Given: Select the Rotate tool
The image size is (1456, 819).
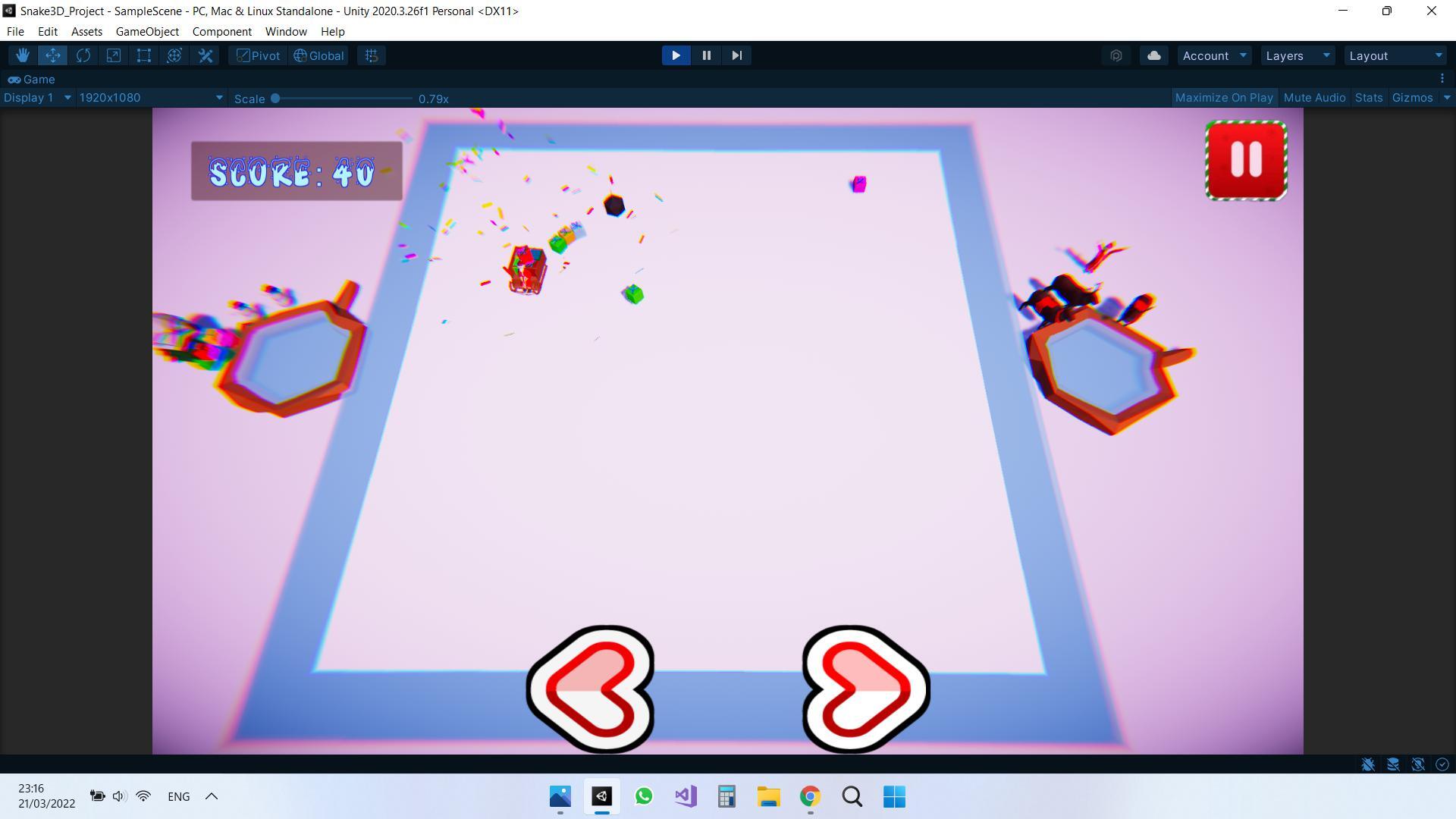Looking at the screenshot, I should [x=83, y=55].
